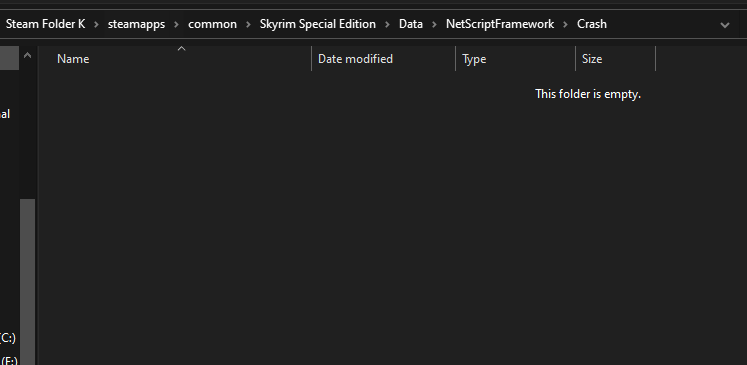
Task: Expand chevron after Data
Action: click(x=434, y=24)
